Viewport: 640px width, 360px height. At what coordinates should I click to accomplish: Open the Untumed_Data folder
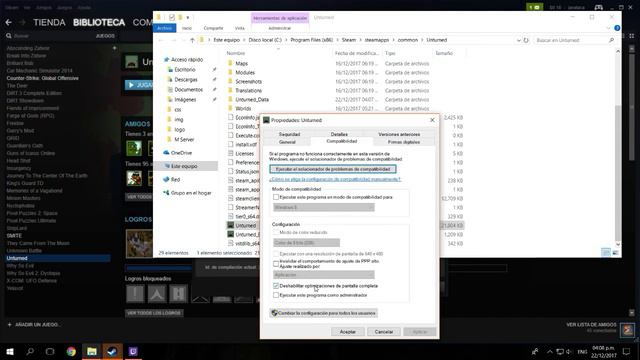pyautogui.click(x=252, y=100)
